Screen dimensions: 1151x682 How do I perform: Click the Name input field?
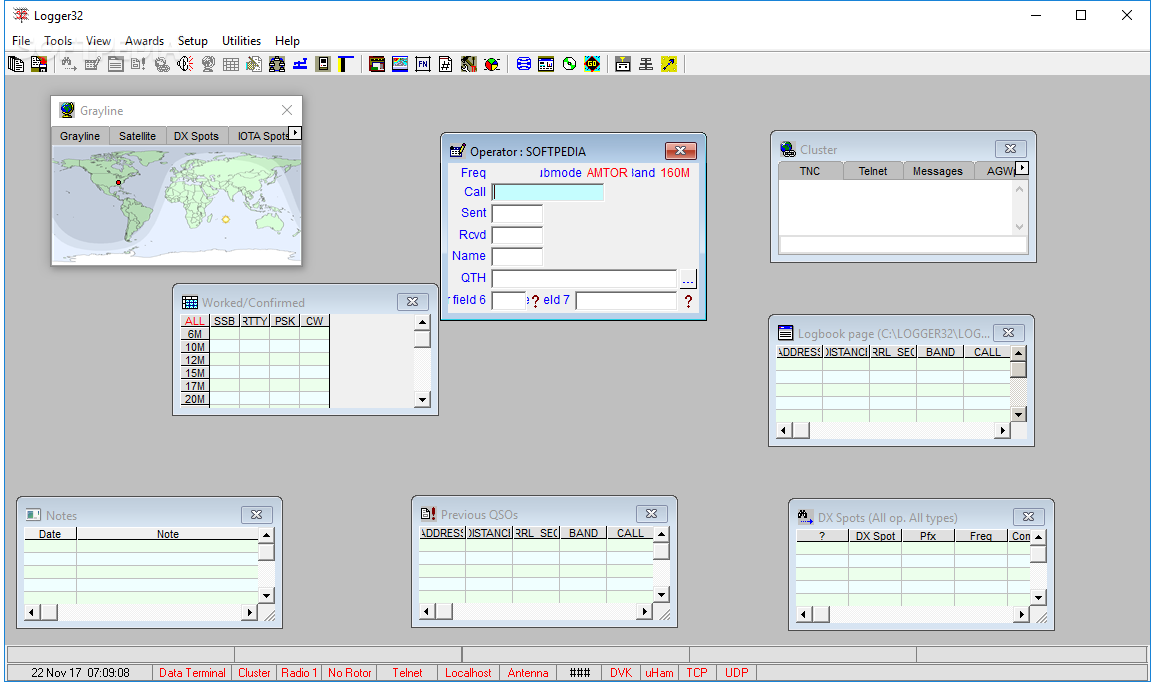click(517, 257)
